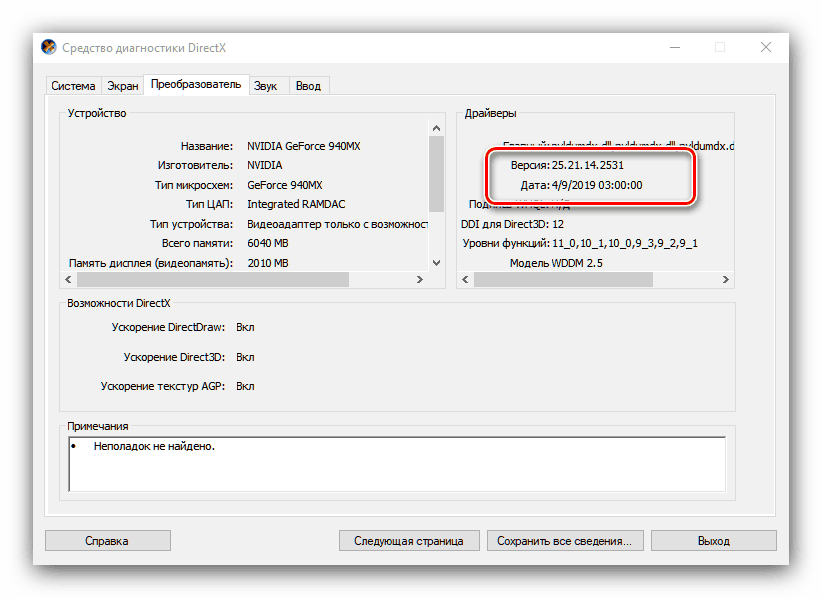Image resolution: width=822 pixels, height=598 pixels.
Task: Click down arrow of Устройство vertical scrollbar
Action: coord(436,263)
